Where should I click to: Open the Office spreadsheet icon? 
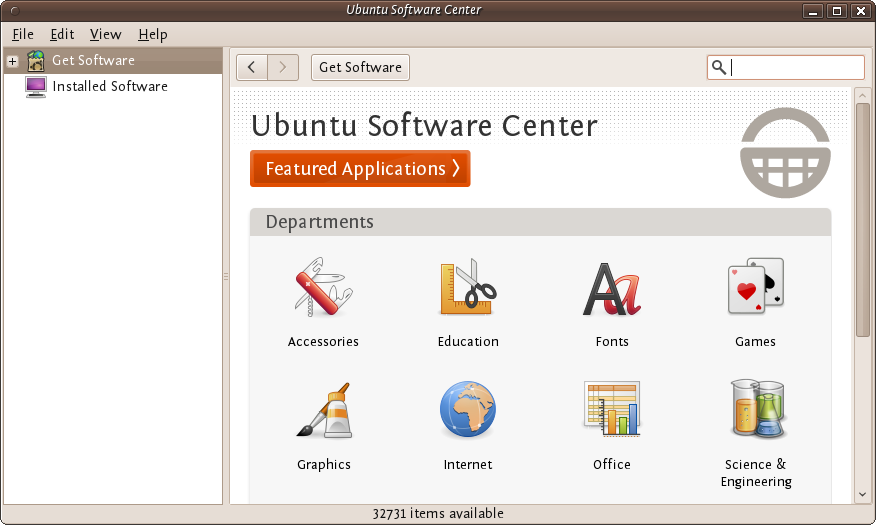[x=612, y=409]
